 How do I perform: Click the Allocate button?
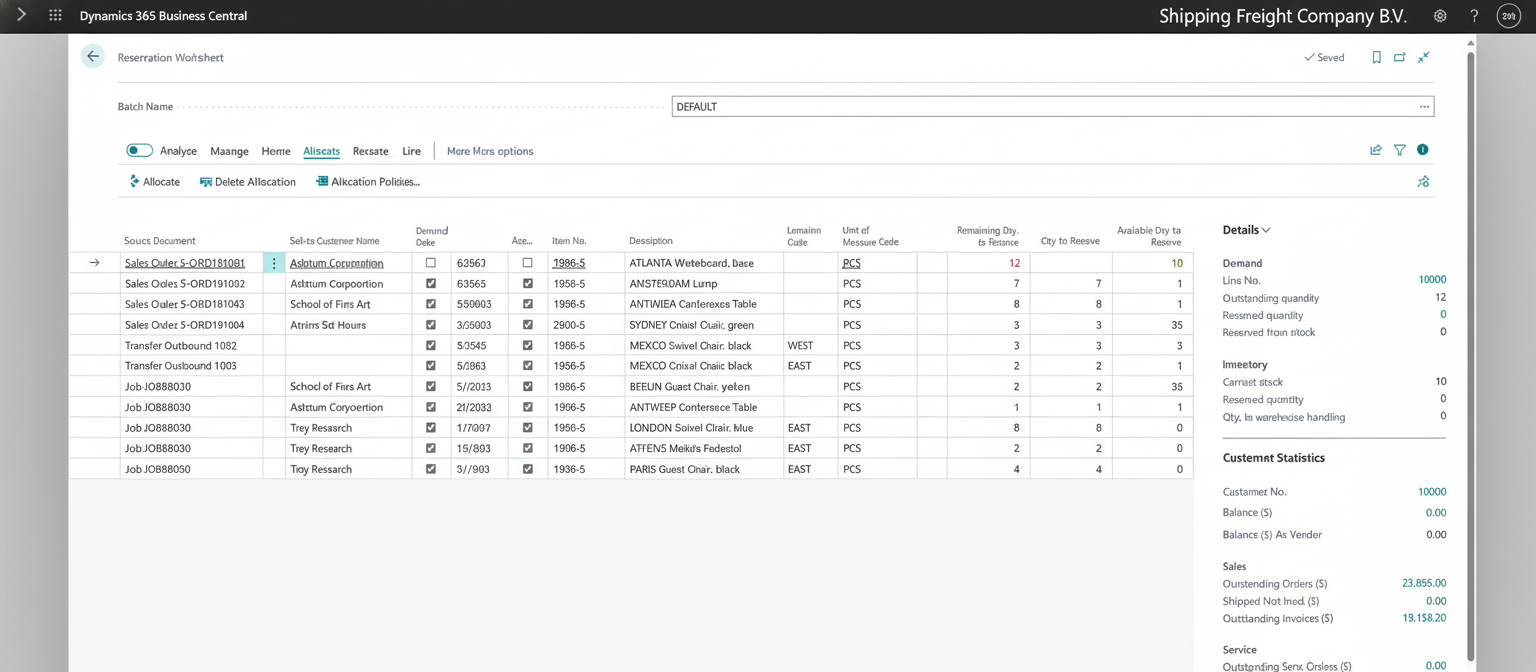tap(155, 182)
